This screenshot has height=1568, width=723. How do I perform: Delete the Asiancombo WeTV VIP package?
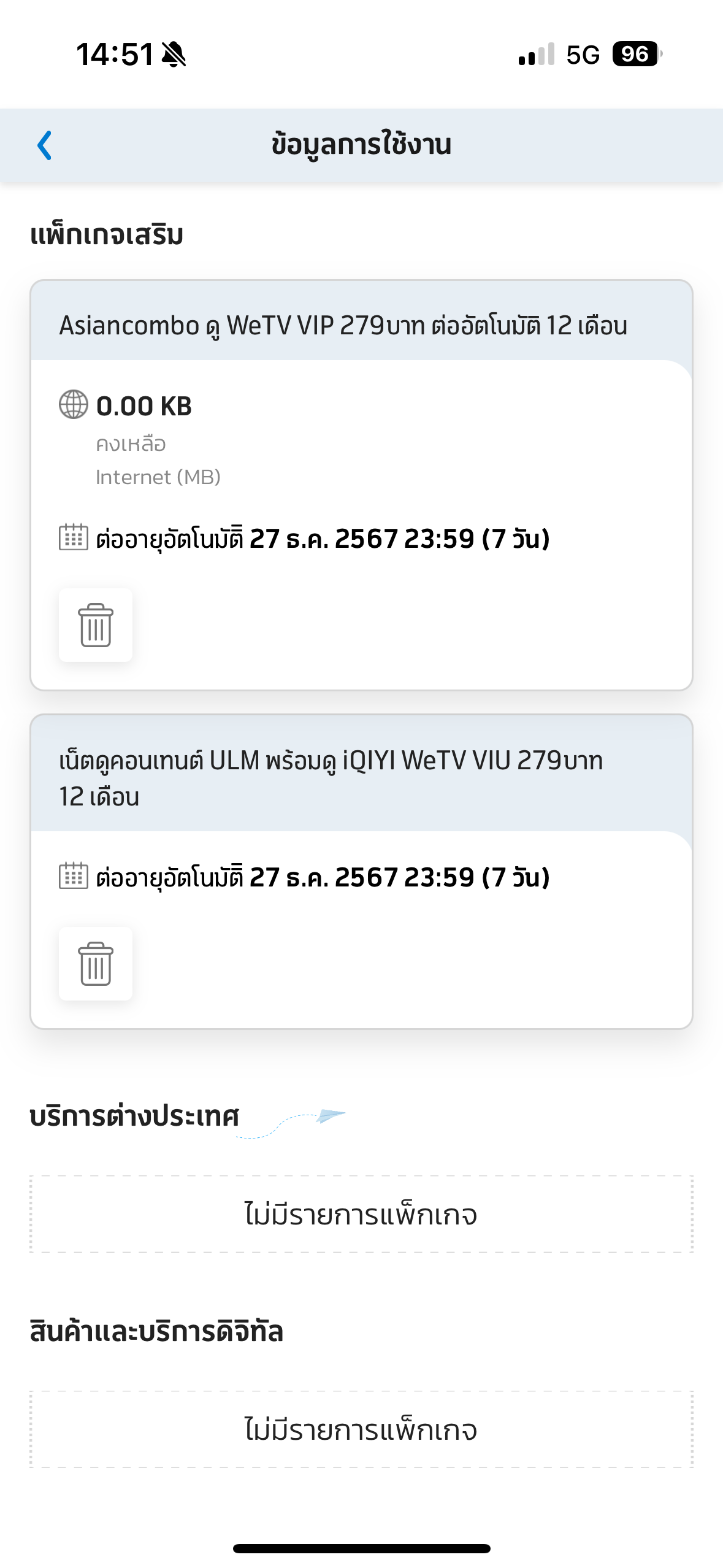(x=96, y=625)
